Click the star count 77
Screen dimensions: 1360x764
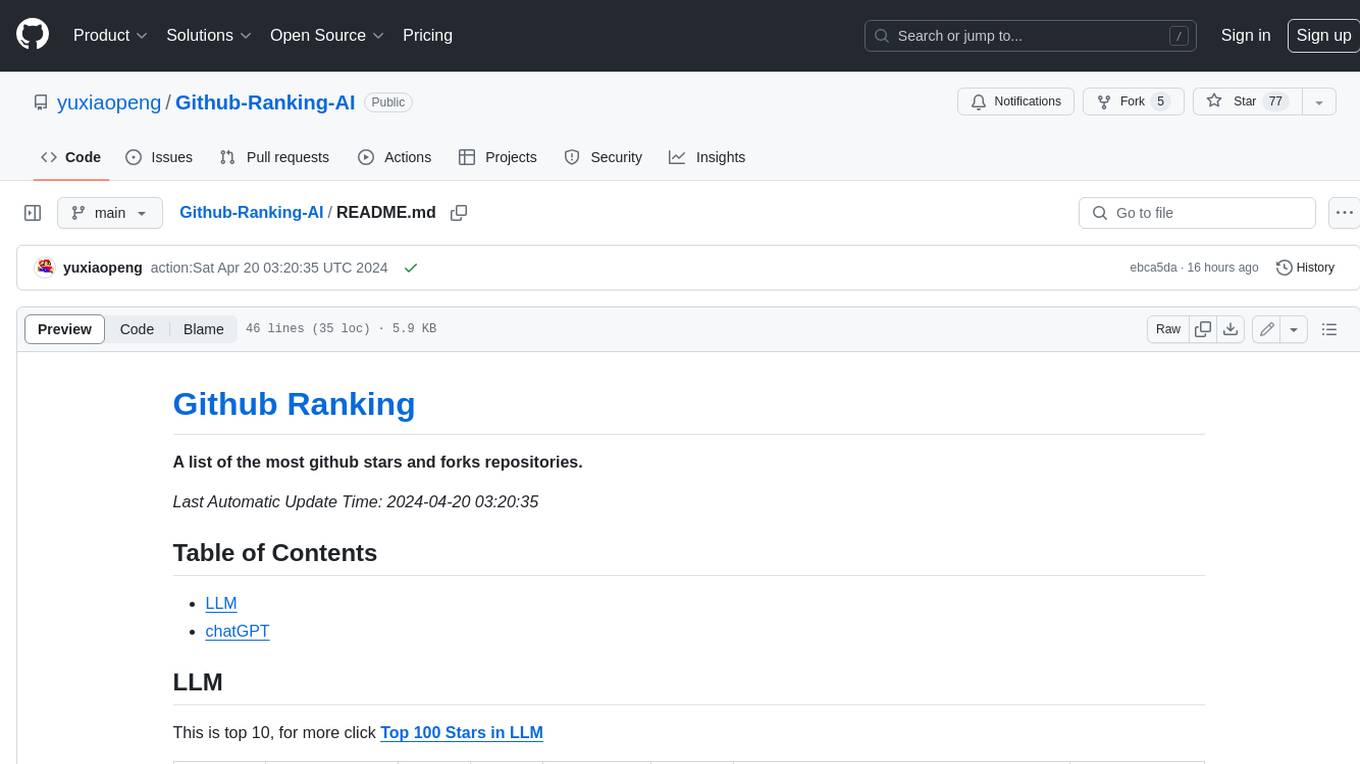pos(1275,102)
